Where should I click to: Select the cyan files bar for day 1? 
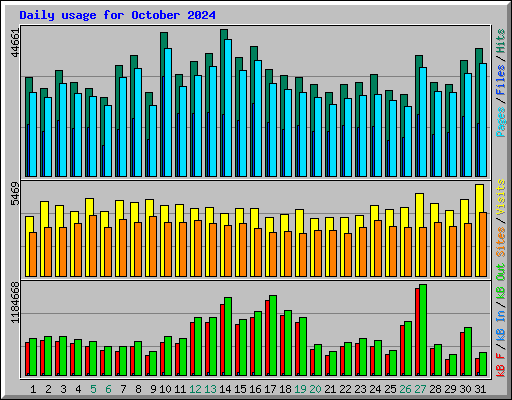tap(33, 134)
